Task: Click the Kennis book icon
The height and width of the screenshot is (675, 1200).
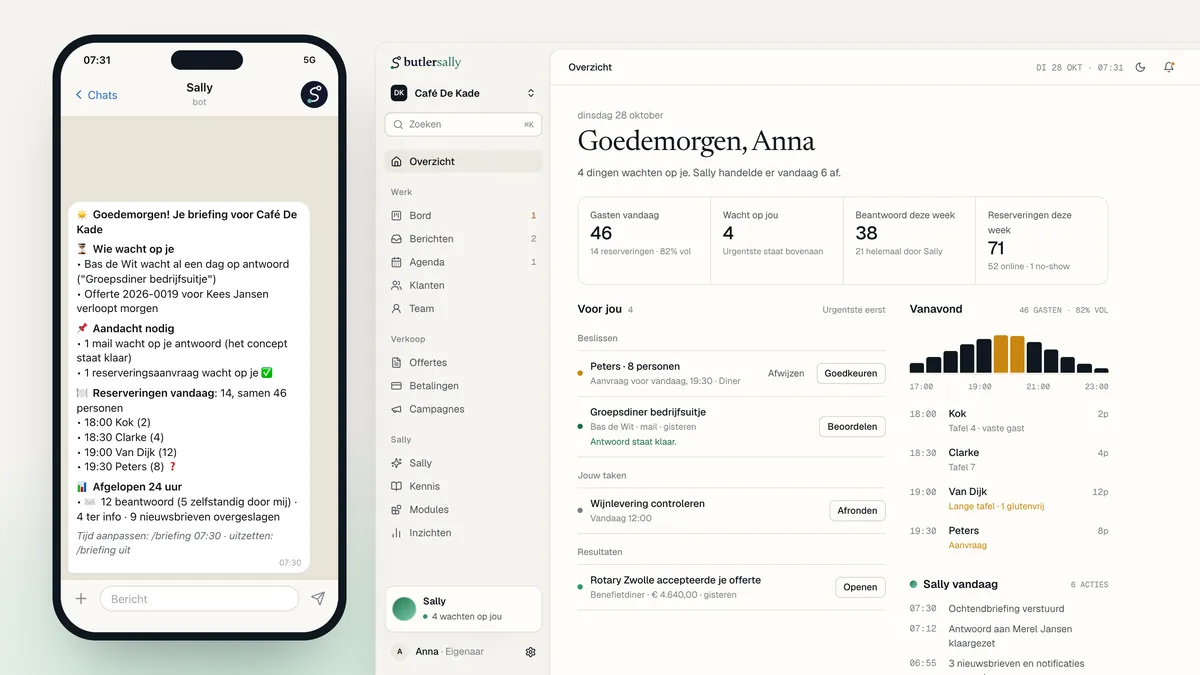Action: [397, 486]
